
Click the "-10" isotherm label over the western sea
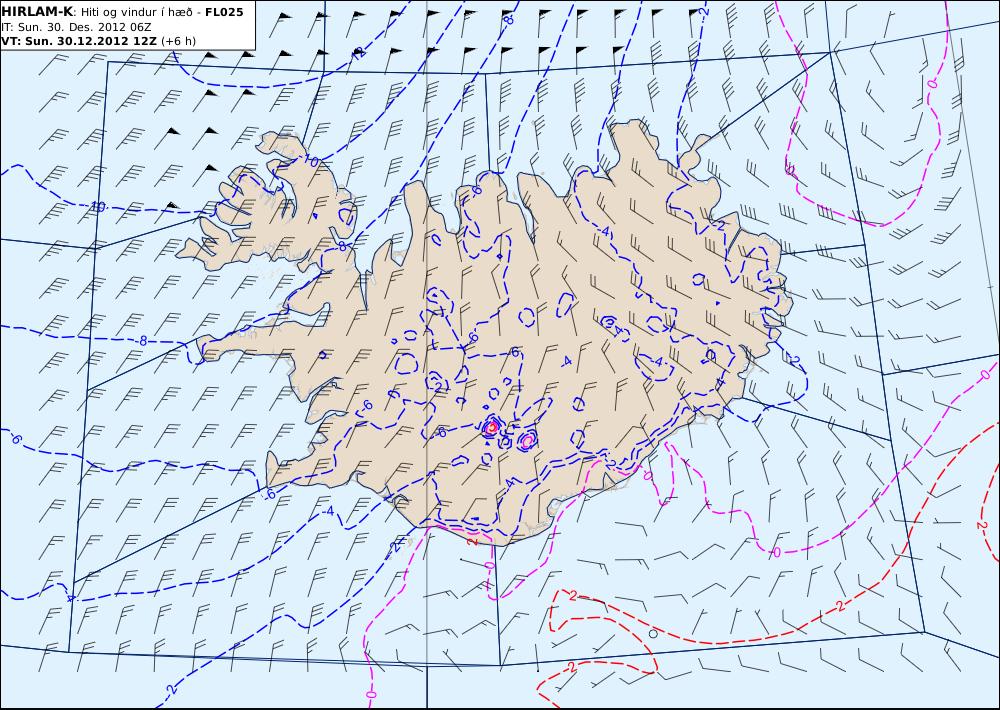[x=97, y=206]
